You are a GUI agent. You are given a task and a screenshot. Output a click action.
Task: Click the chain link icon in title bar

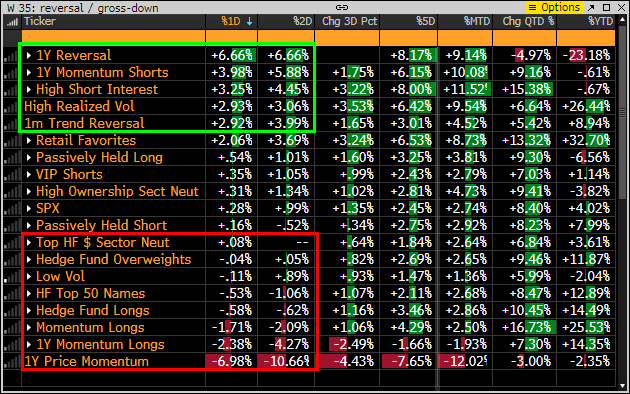pos(342,7)
